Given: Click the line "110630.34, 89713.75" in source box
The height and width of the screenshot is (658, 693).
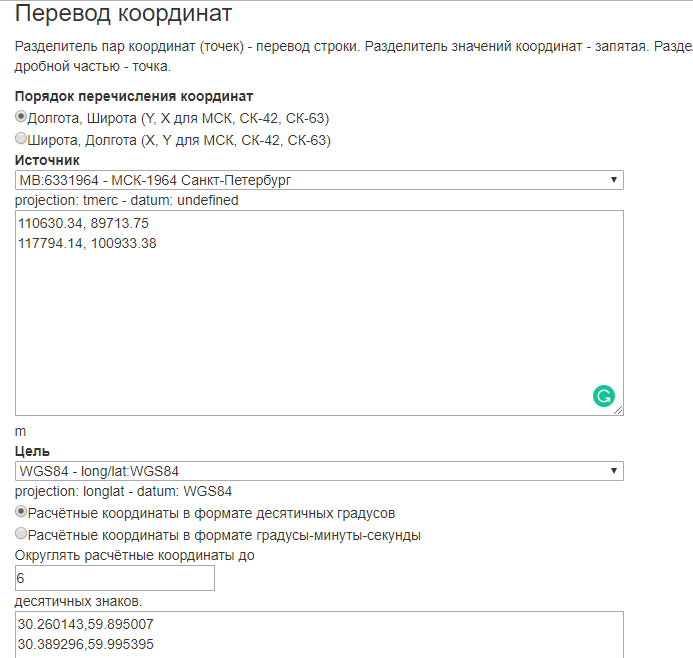Looking at the screenshot, I should tap(83, 223).
